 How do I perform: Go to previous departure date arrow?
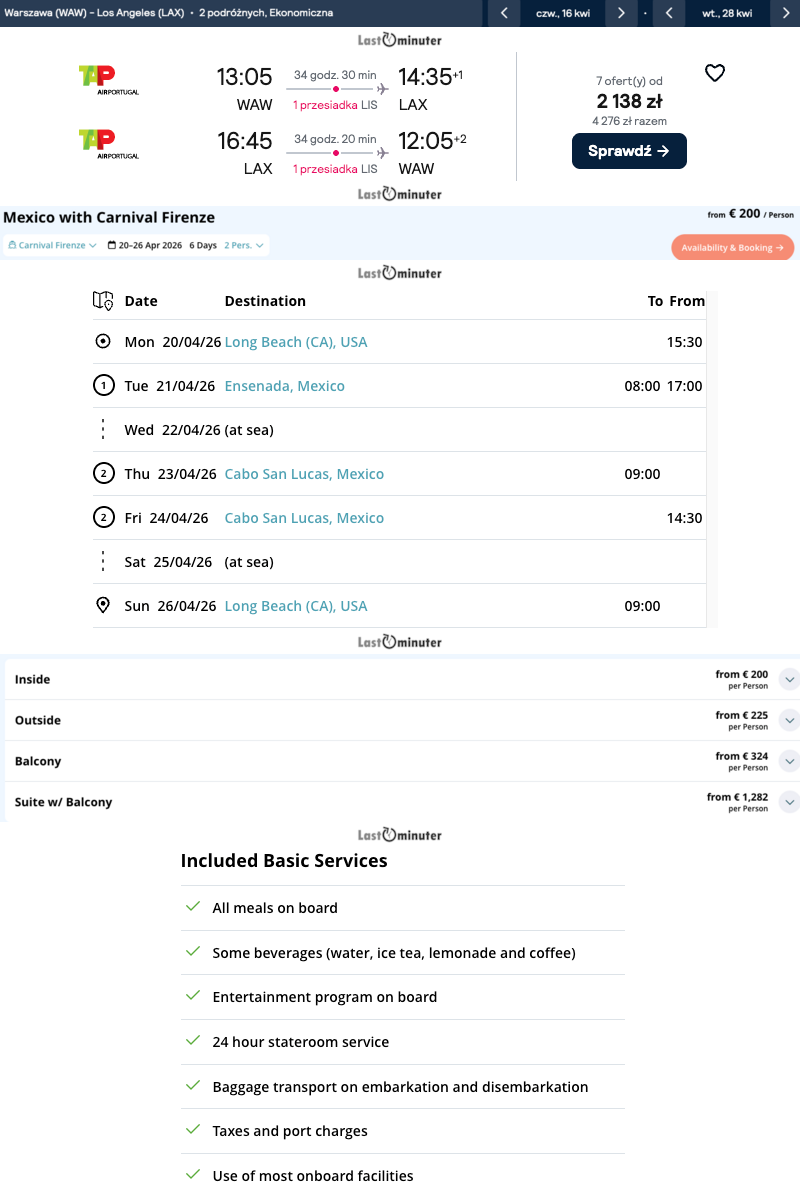[504, 13]
